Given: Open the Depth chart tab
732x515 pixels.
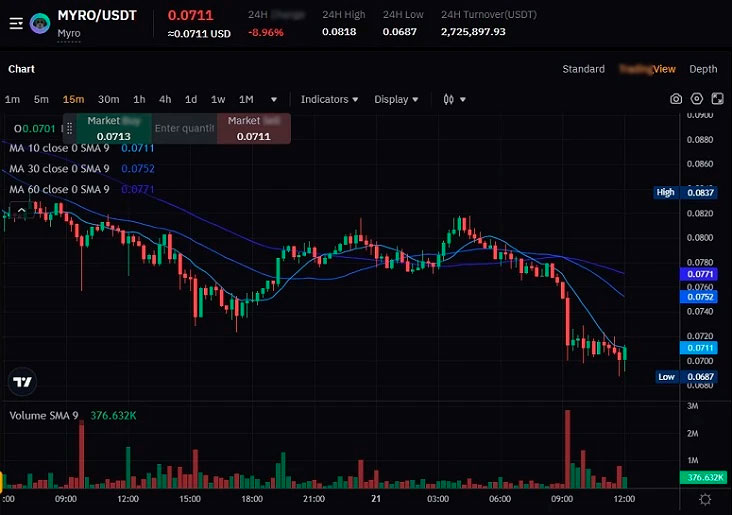Looking at the screenshot, I should click(x=703, y=69).
